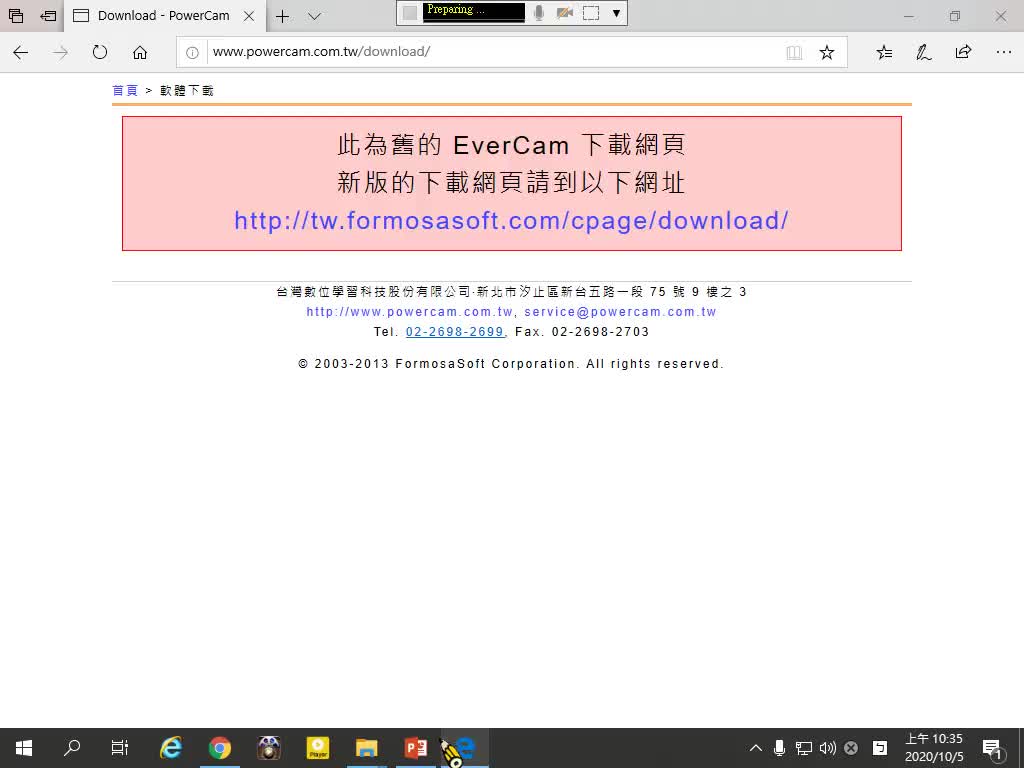
Task: Open the Windows Start menu
Action: tap(24, 748)
